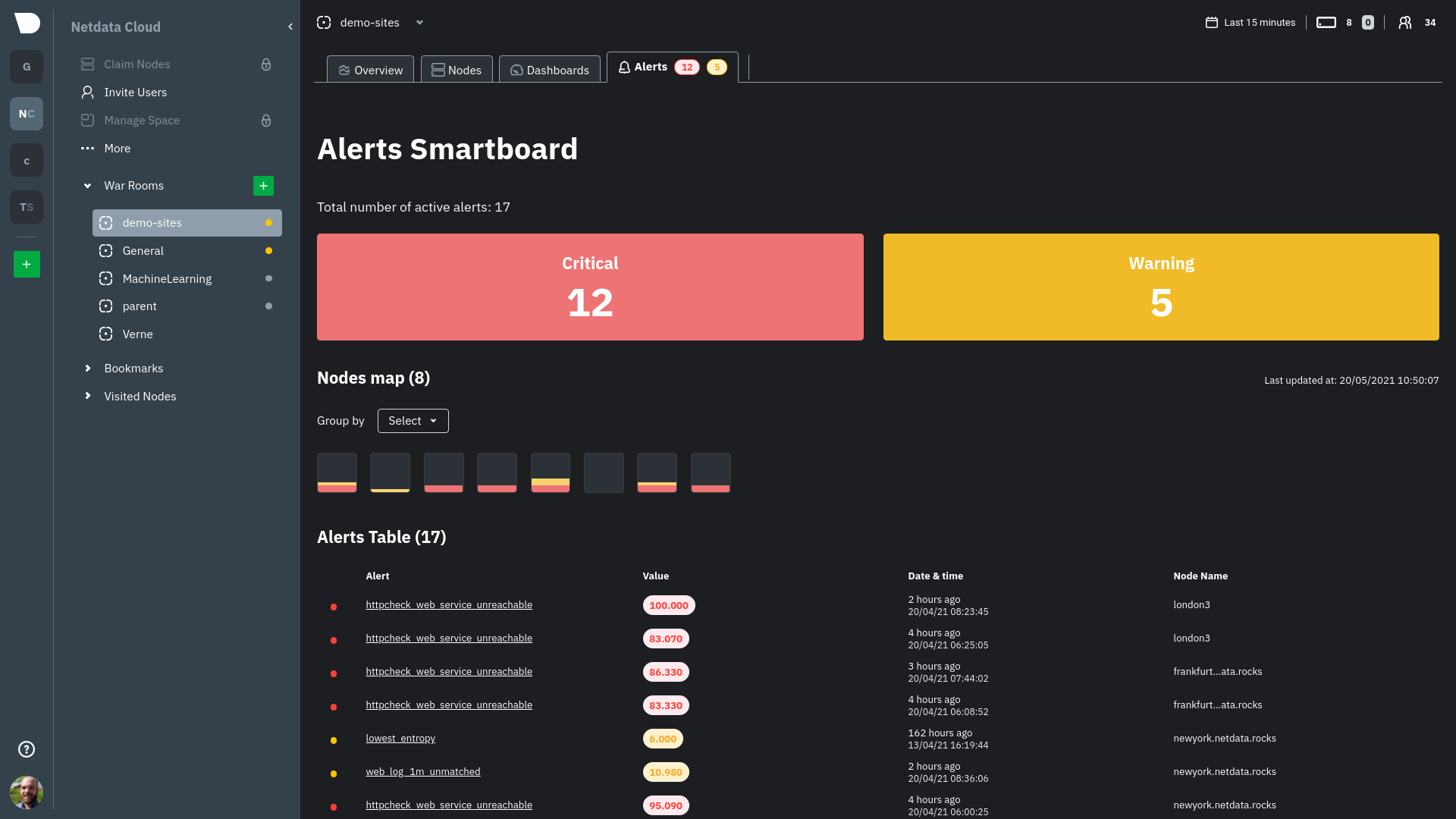Show More options in sidebar

coord(105,149)
